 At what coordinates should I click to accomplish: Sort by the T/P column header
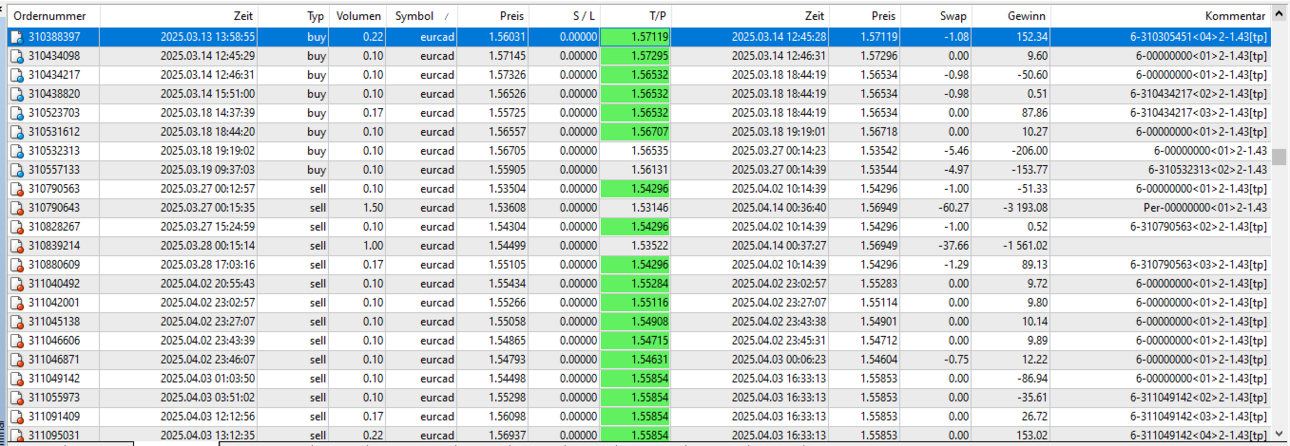(x=636, y=16)
